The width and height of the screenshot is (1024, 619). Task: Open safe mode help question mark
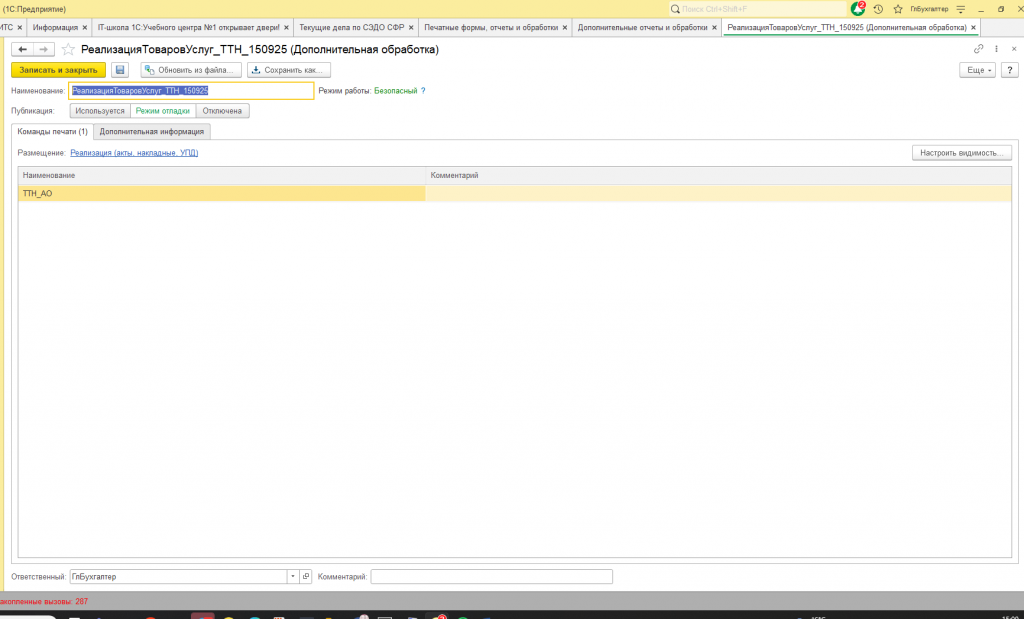423,91
